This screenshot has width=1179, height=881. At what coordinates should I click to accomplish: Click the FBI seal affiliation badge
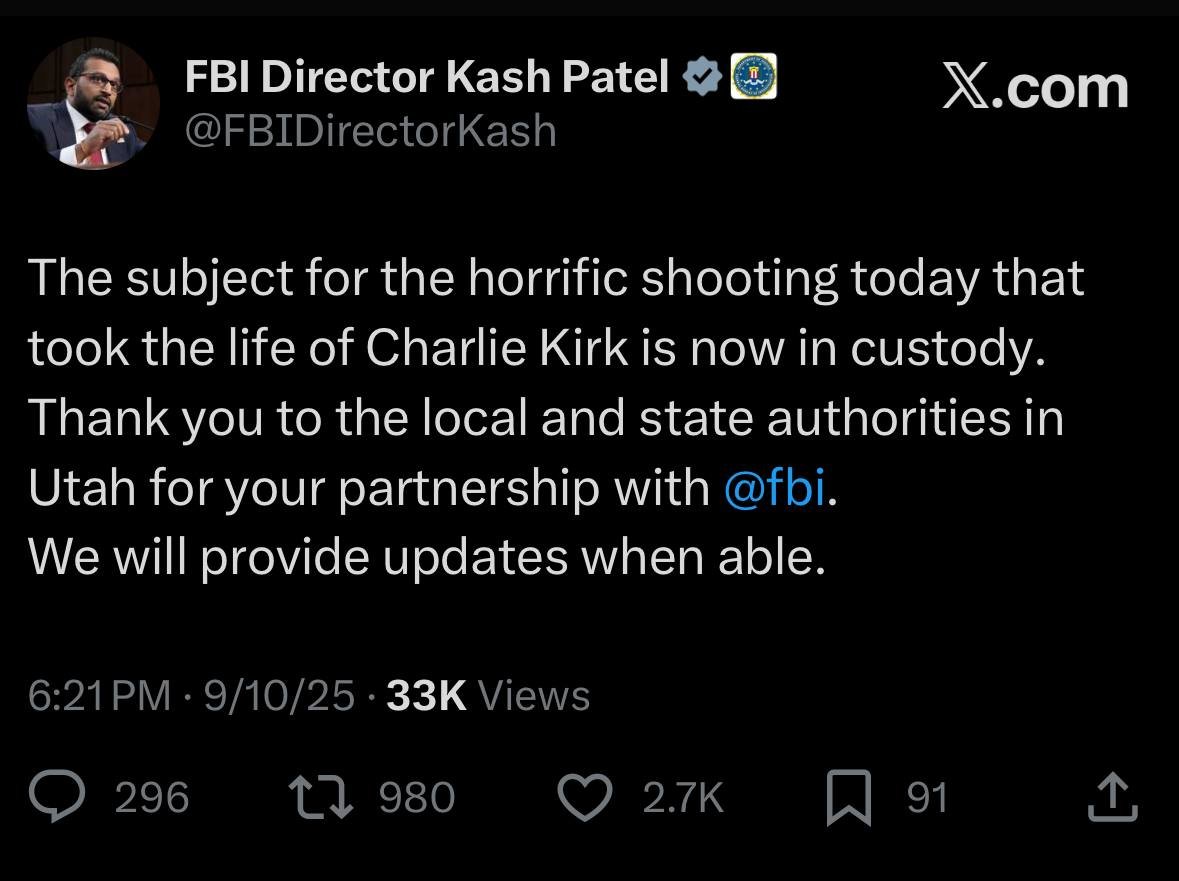point(754,78)
